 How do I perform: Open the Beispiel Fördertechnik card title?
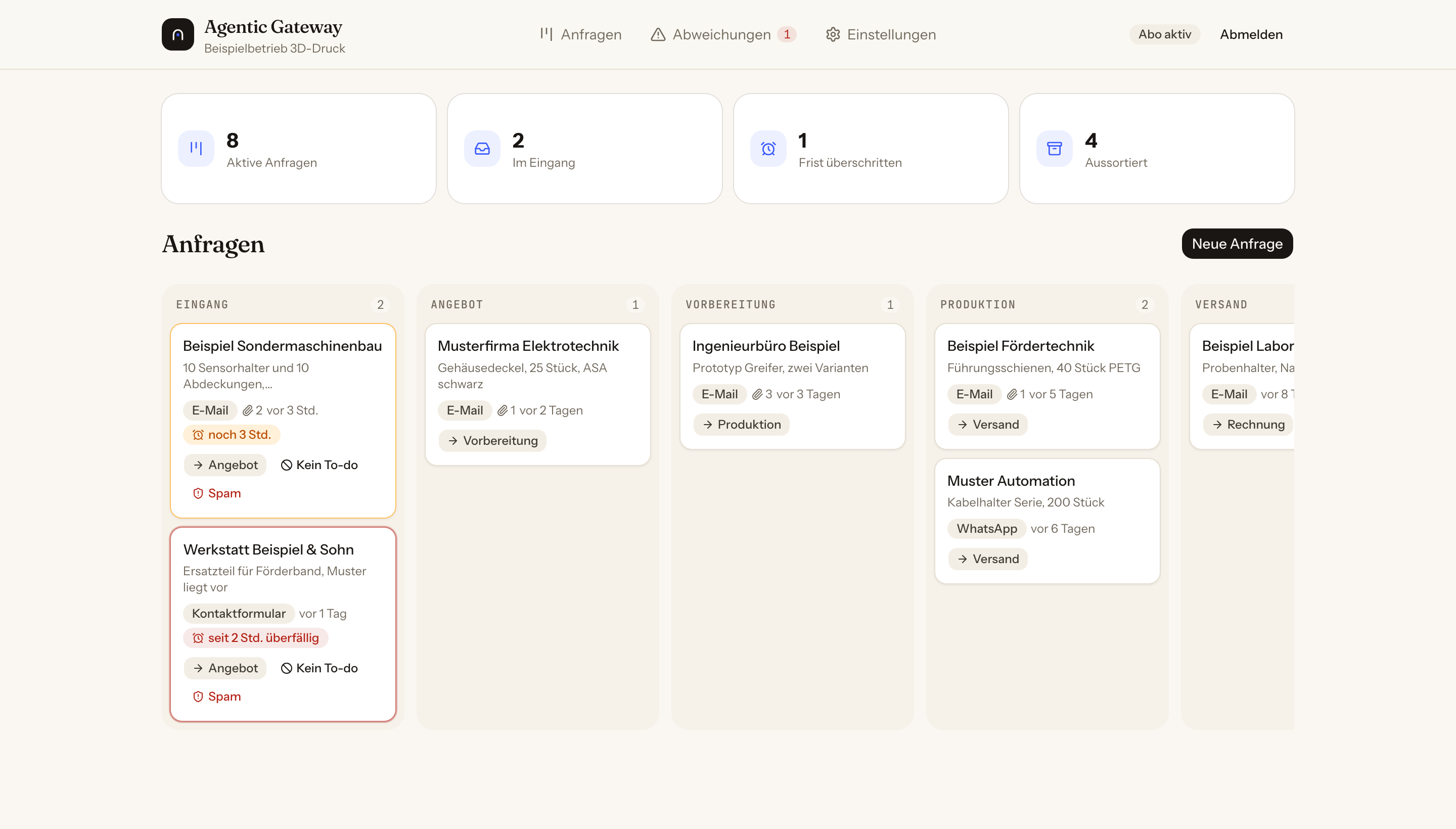1020,346
